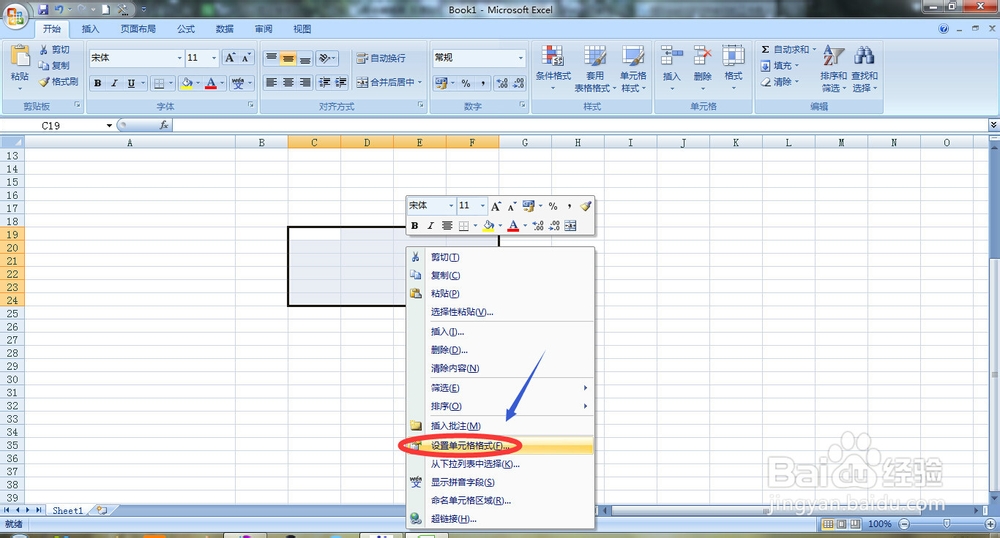Click the Increase Font Size icon in ribbon
This screenshot has width=1000, height=538.
coord(230,58)
